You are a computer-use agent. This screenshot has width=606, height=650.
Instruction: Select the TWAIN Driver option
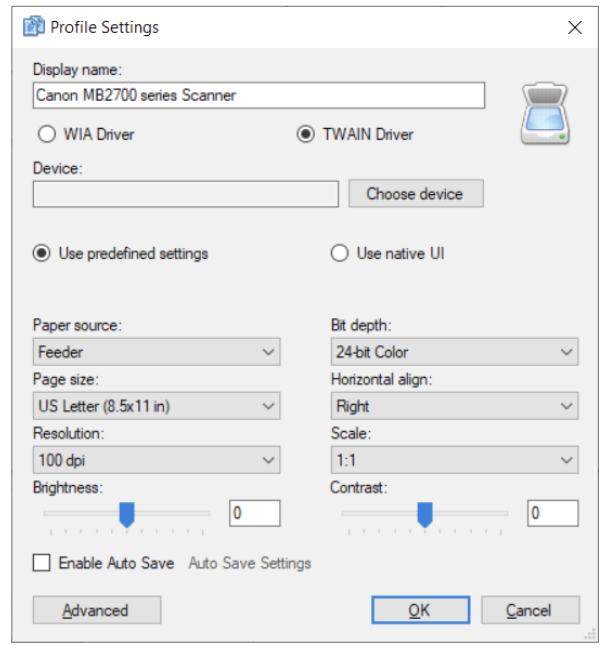[306, 134]
